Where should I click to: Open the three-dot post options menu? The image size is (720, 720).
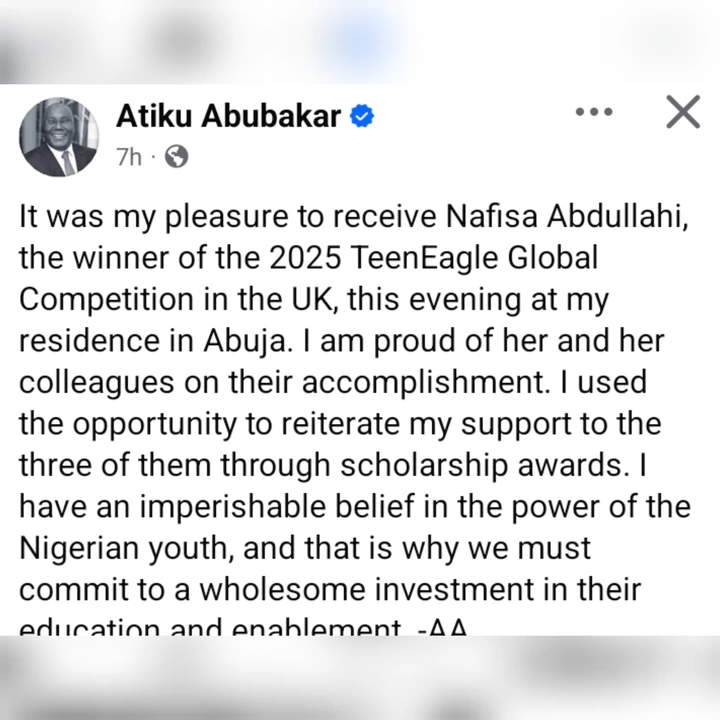[x=594, y=112]
